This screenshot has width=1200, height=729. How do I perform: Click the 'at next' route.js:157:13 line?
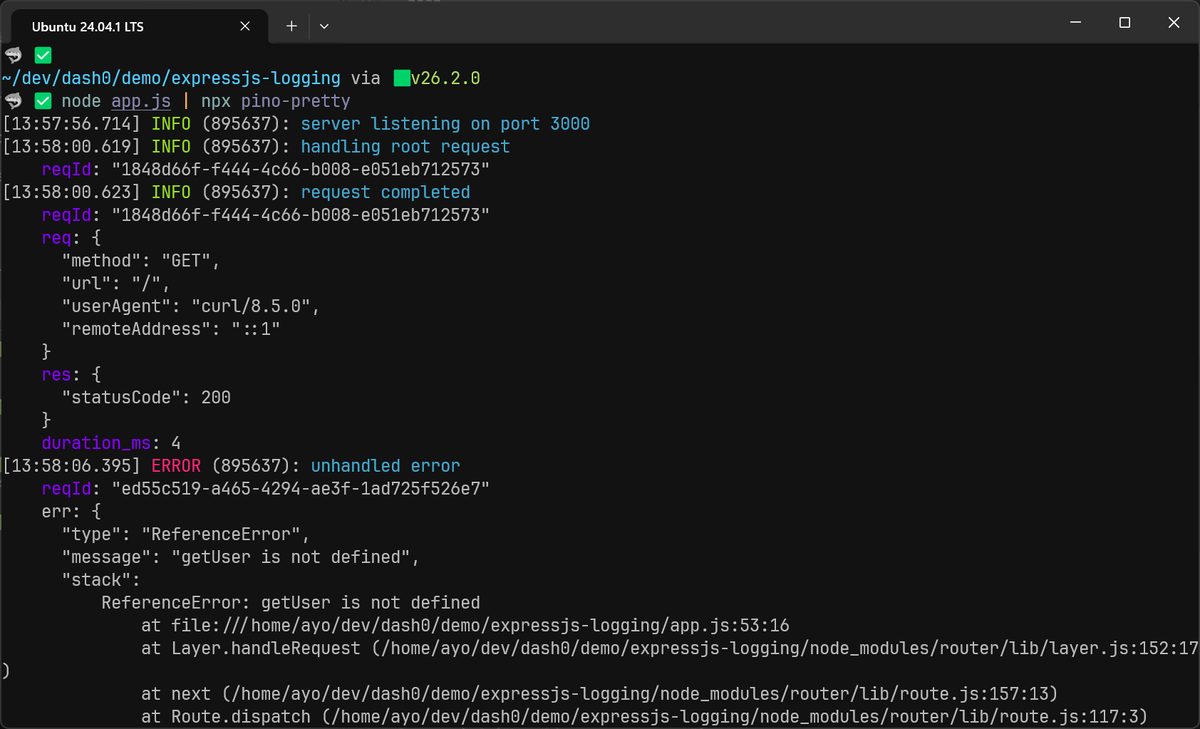coord(600,694)
